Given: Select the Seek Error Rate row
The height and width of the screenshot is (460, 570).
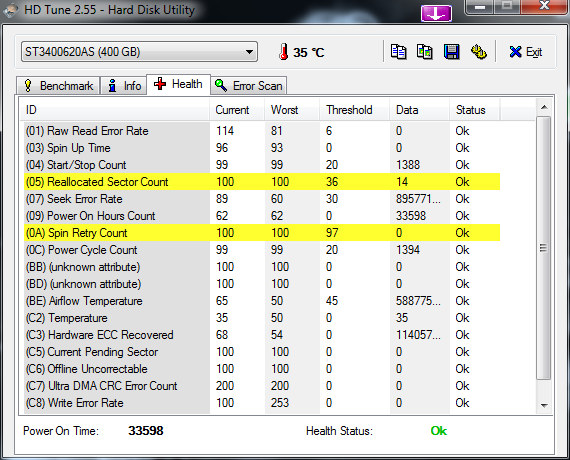Looking at the screenshot, I should 262,199.
